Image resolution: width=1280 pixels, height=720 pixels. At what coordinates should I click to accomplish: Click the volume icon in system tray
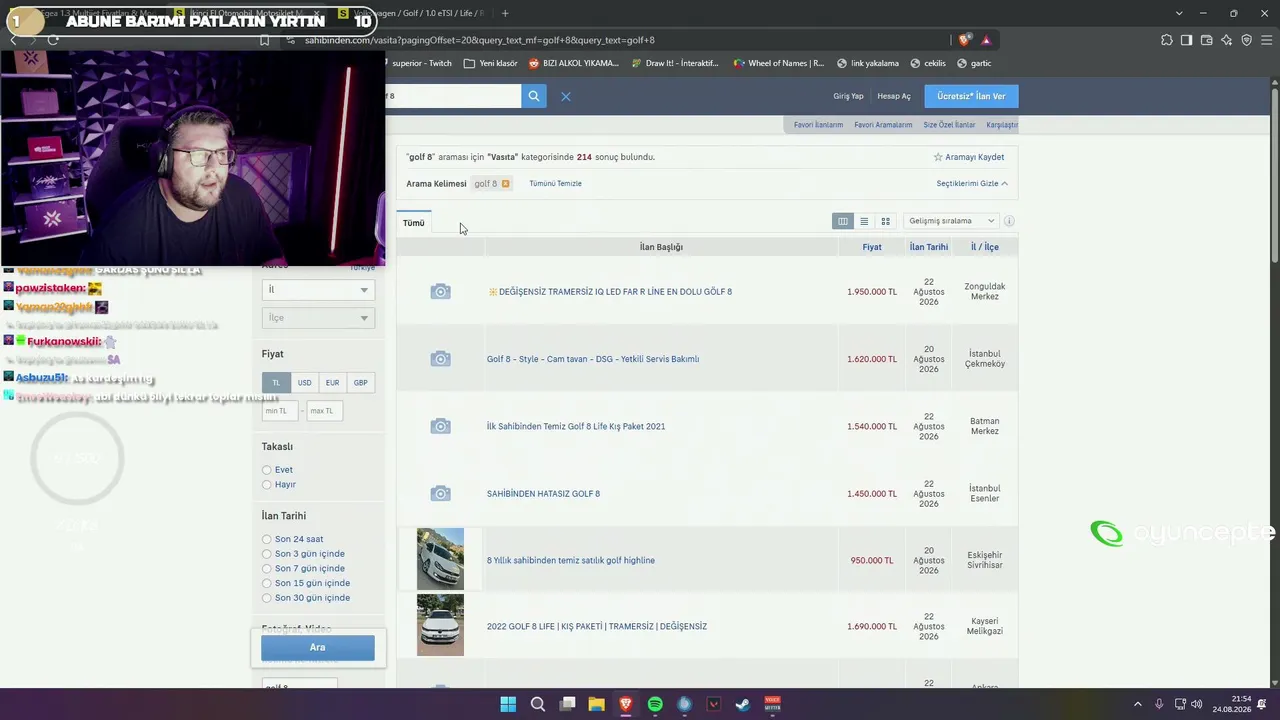1197,704
